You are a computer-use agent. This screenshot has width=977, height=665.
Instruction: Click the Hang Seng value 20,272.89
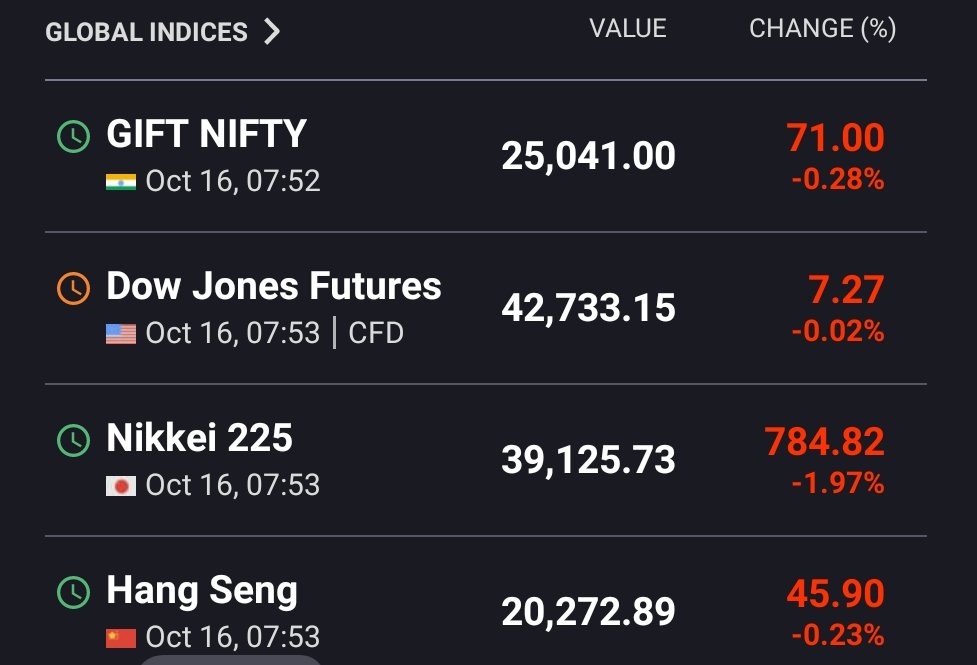click(588, 612)
